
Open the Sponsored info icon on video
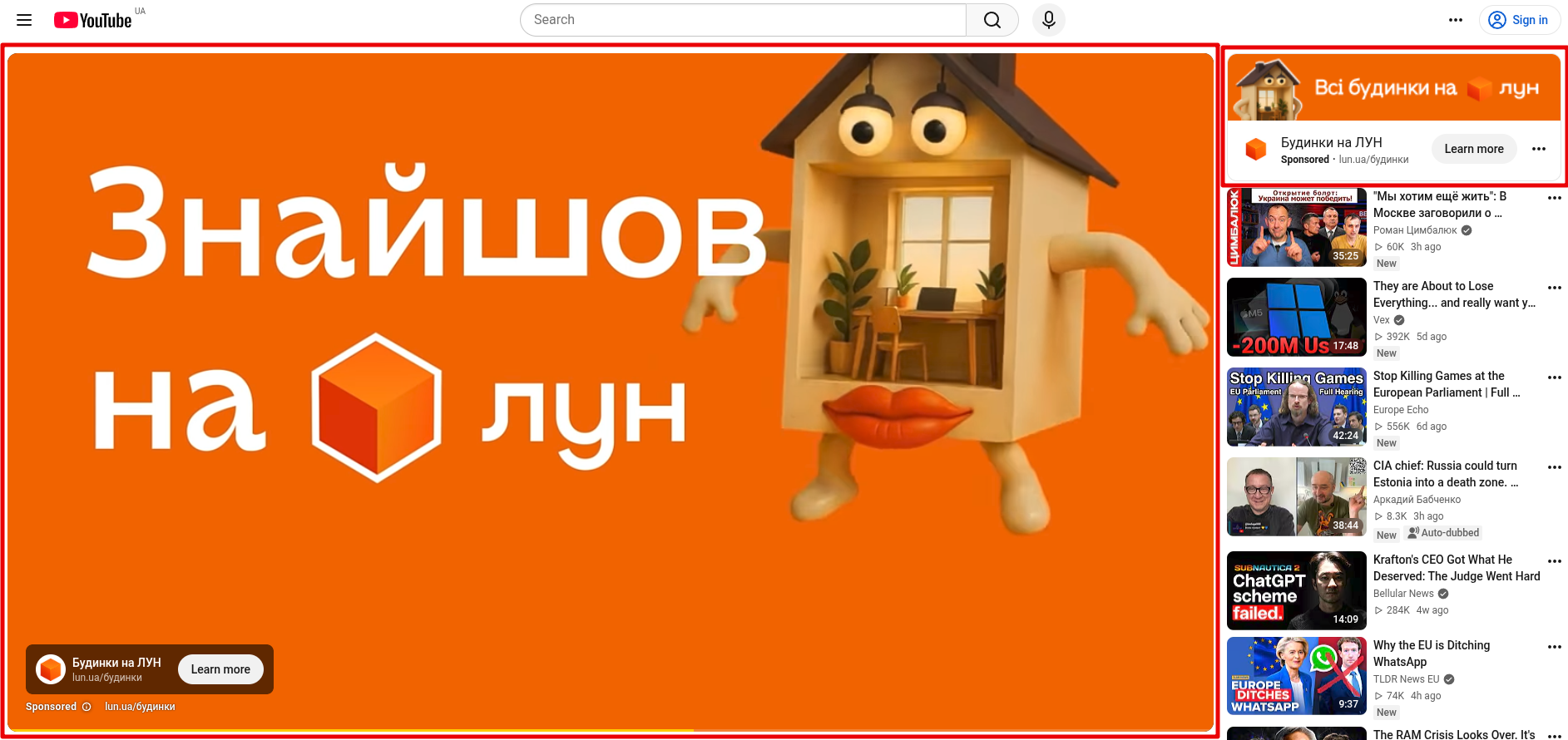(87, 707)
